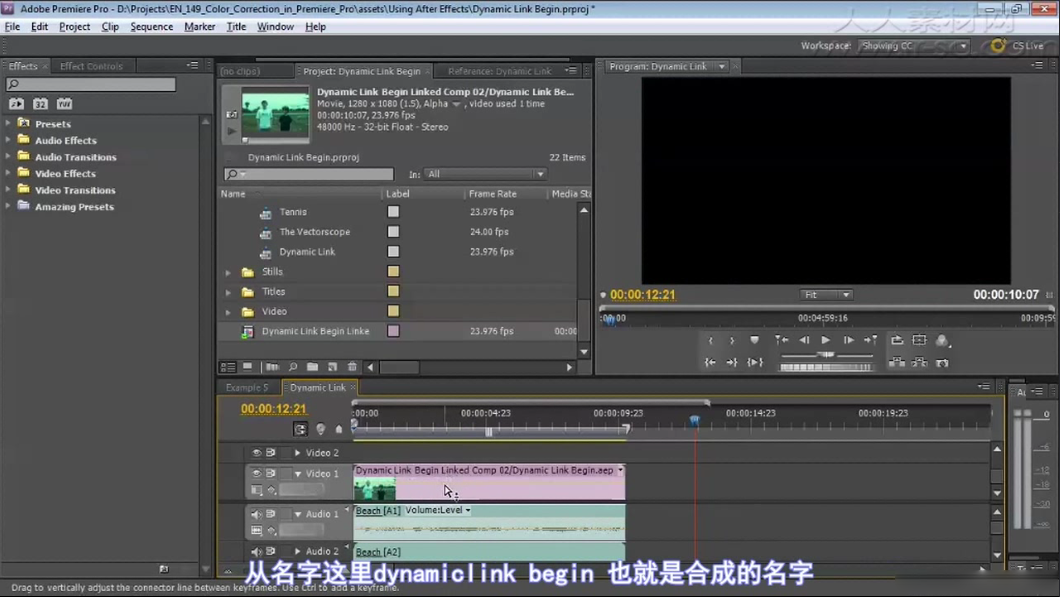Switch to the Effect Controls tab
The image size is (1060, 597).
click(x=91, y=66)
